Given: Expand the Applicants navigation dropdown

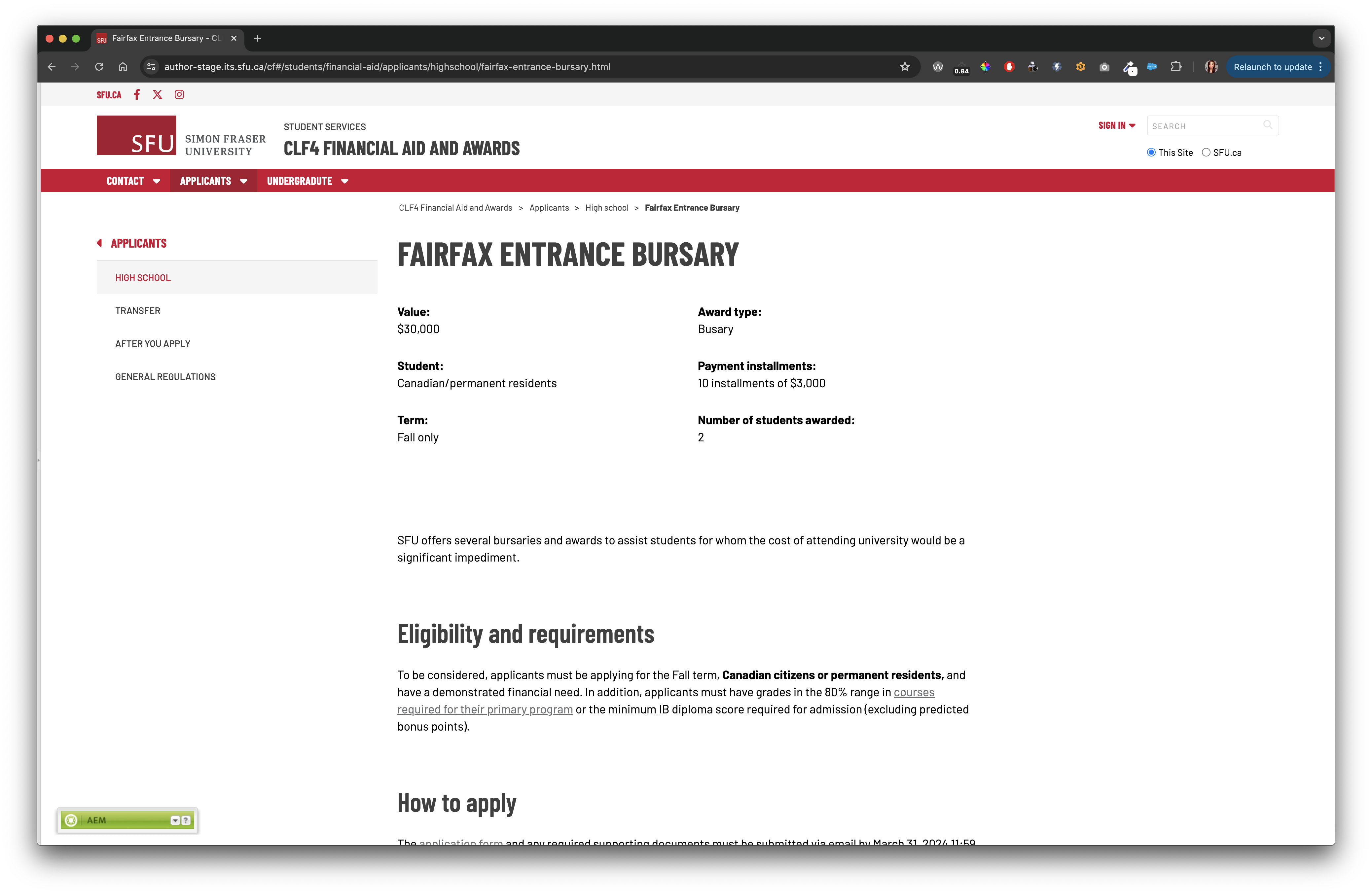Looking at the screenshot, I should [x=213, y=181].
